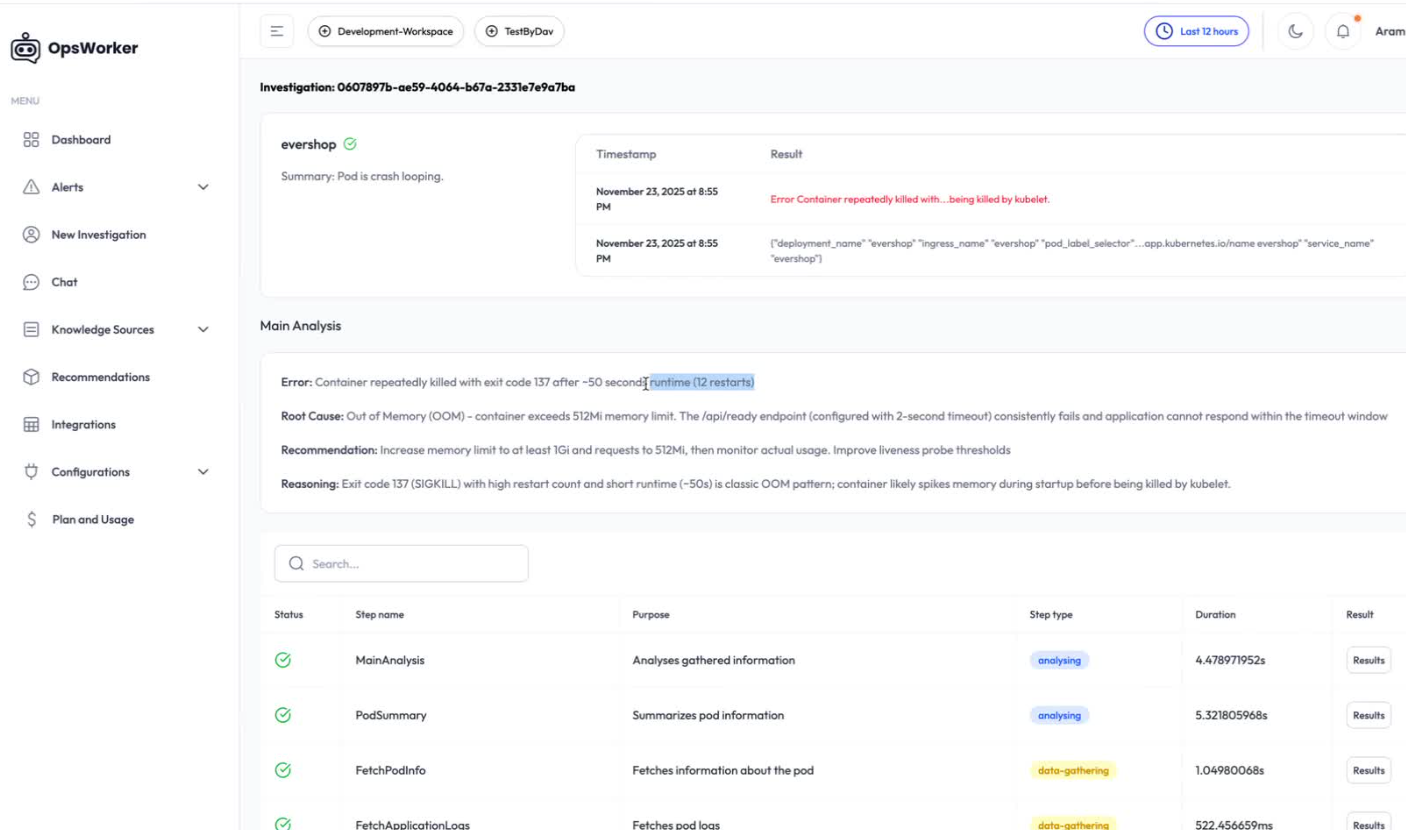Select the TestByDav pill
Screen dimensions: 1406x830
pos(519,32)
